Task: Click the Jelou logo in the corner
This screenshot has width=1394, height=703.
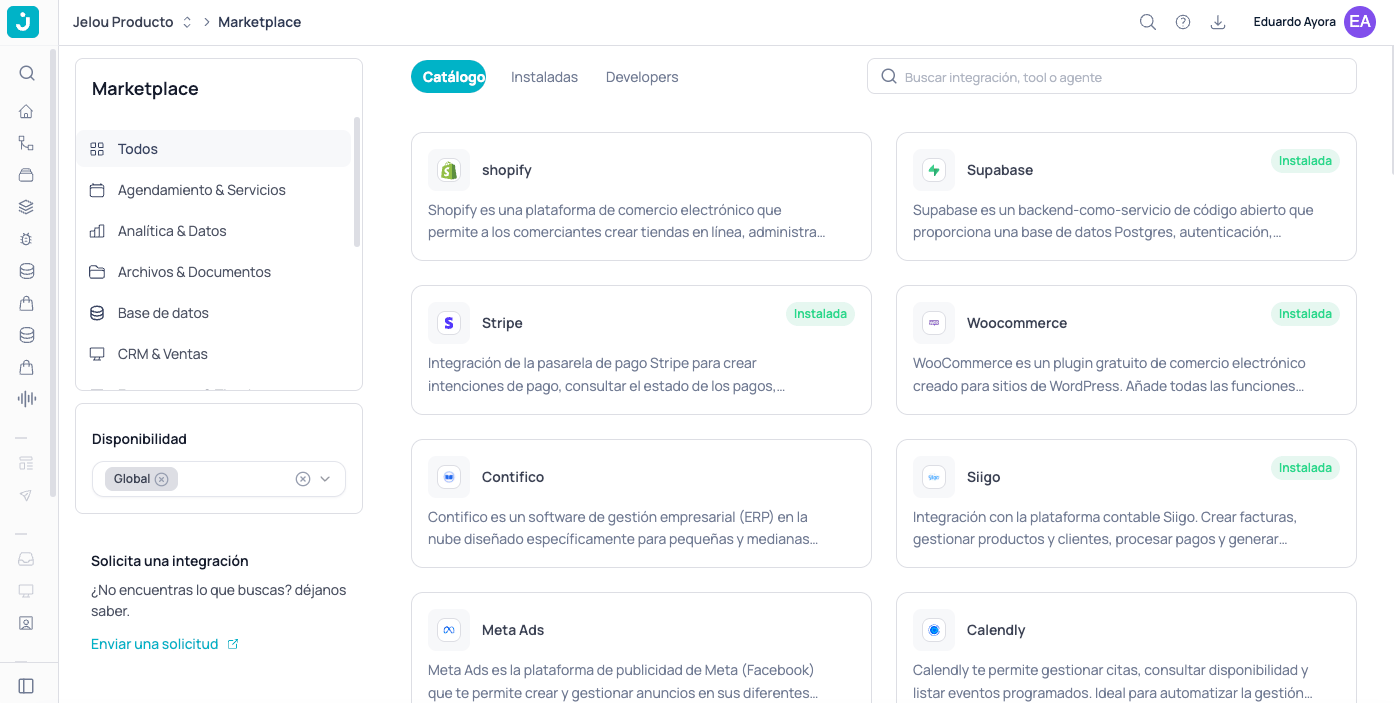Action: click(23, 22)
